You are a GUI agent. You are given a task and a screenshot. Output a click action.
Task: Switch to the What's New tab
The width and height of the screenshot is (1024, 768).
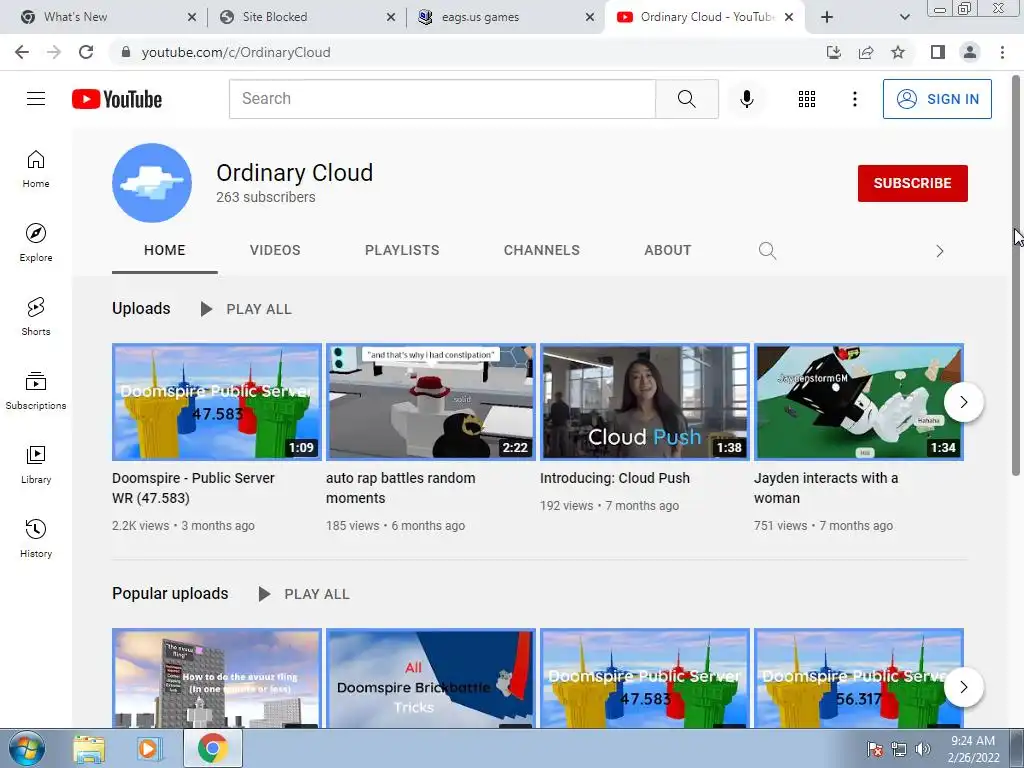(108, 17)
